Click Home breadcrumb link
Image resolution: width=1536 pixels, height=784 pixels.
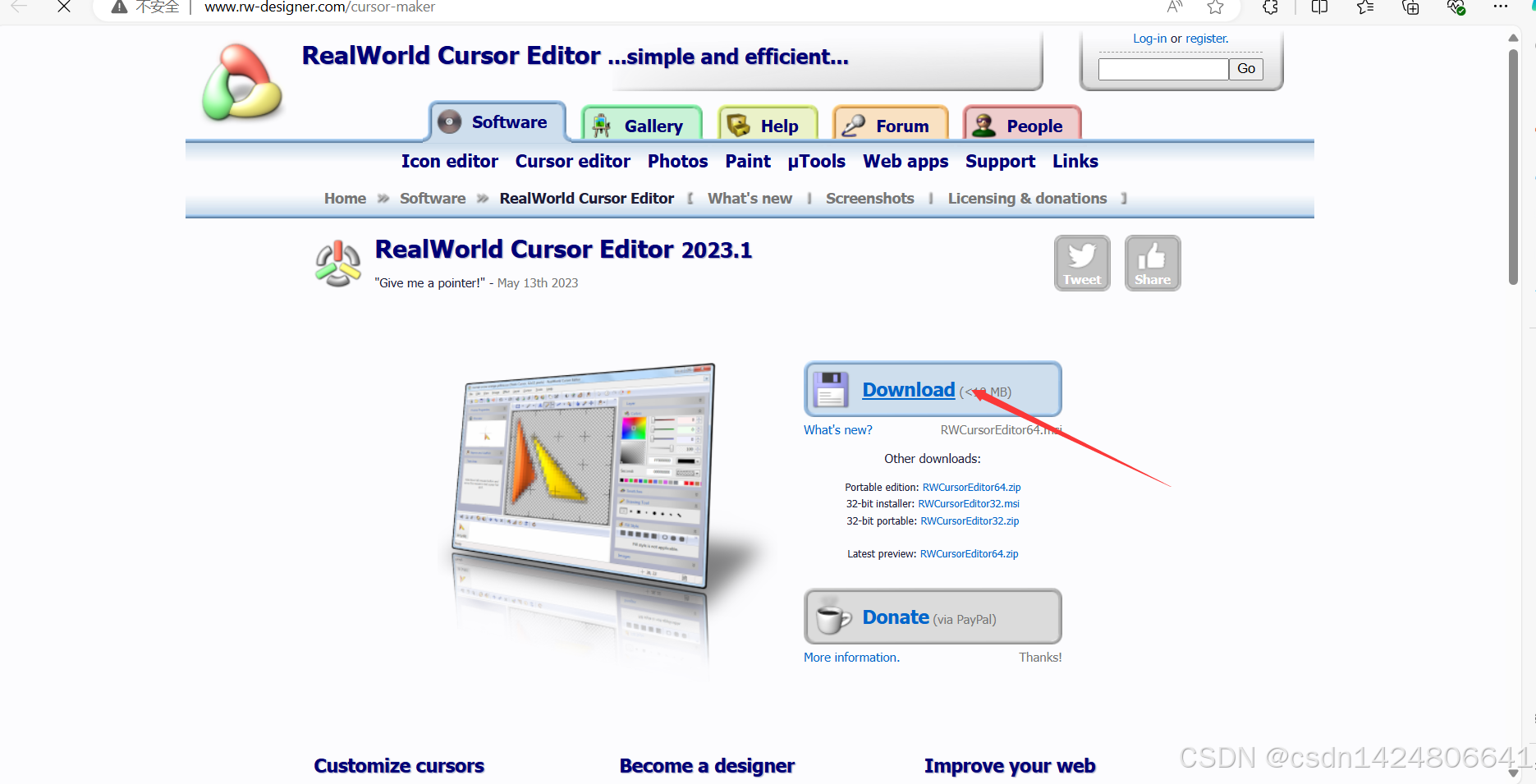tap(345, 199)
